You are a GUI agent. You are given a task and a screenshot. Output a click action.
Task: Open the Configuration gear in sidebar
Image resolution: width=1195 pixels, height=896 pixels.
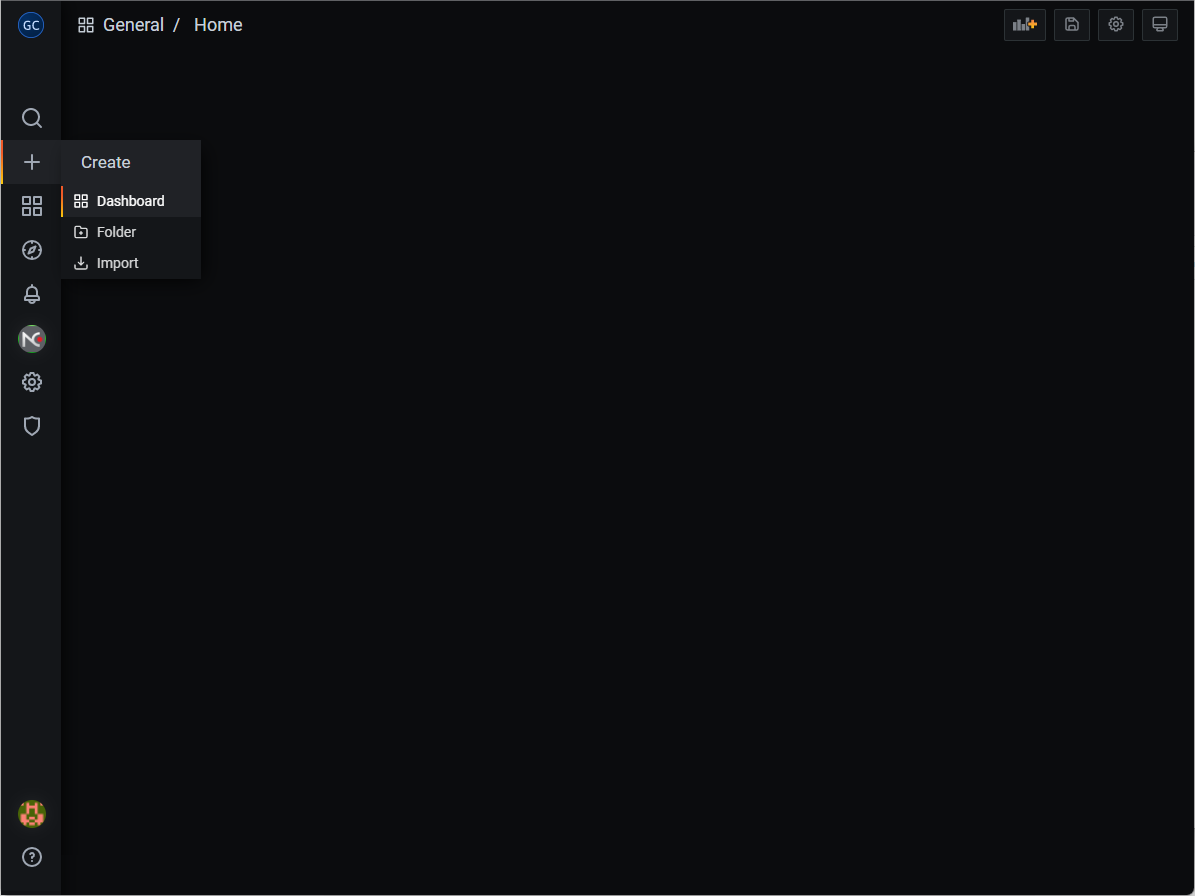point(31,382)
